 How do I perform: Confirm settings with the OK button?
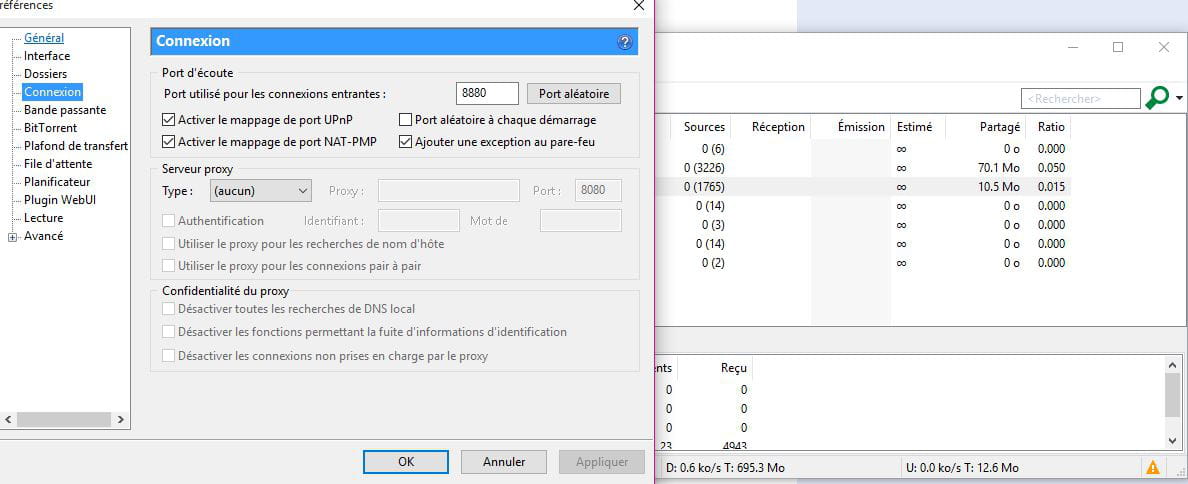[406, 461]
